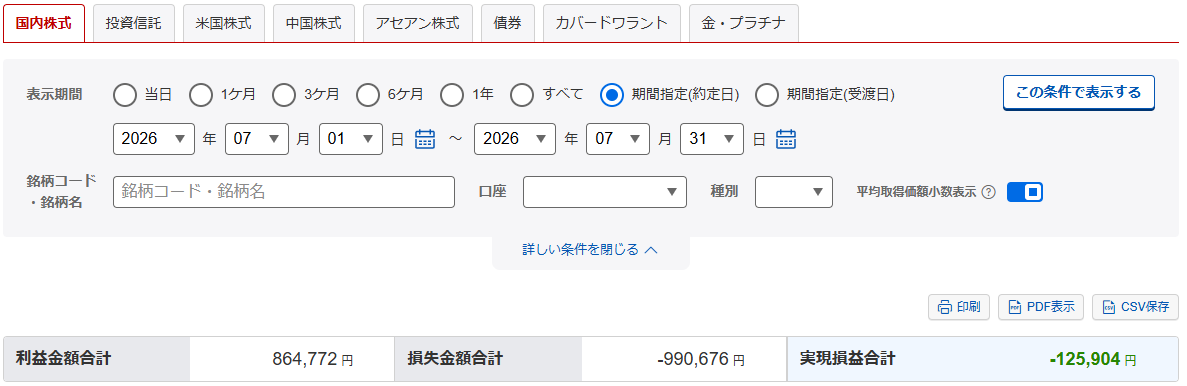Click the 印刷 print button
The width and height of the screenshot is (1187, 386).
coord(958,307)
